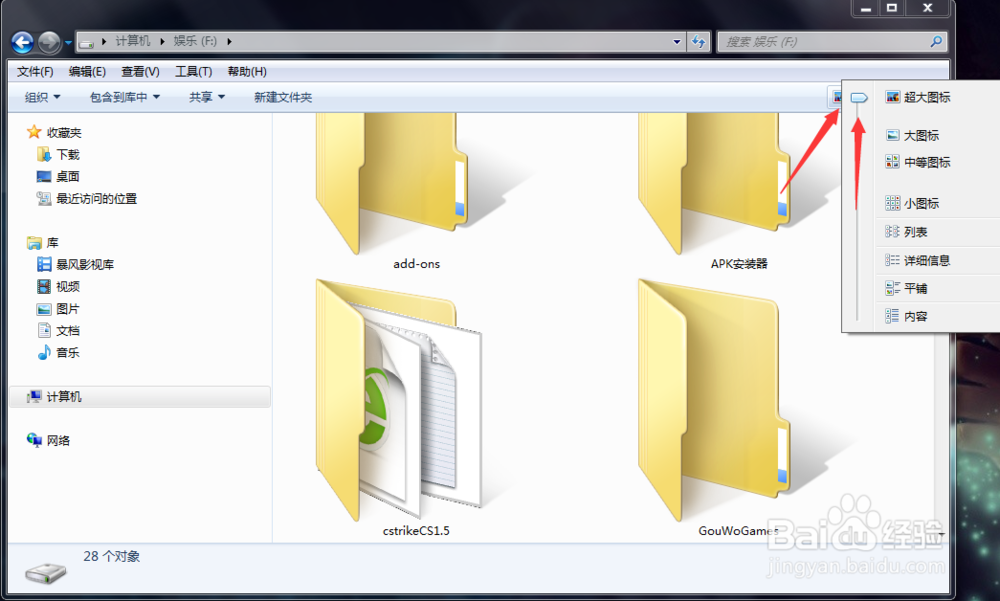Click the change view button on toolbar
1000x601 pixels.
835,97
